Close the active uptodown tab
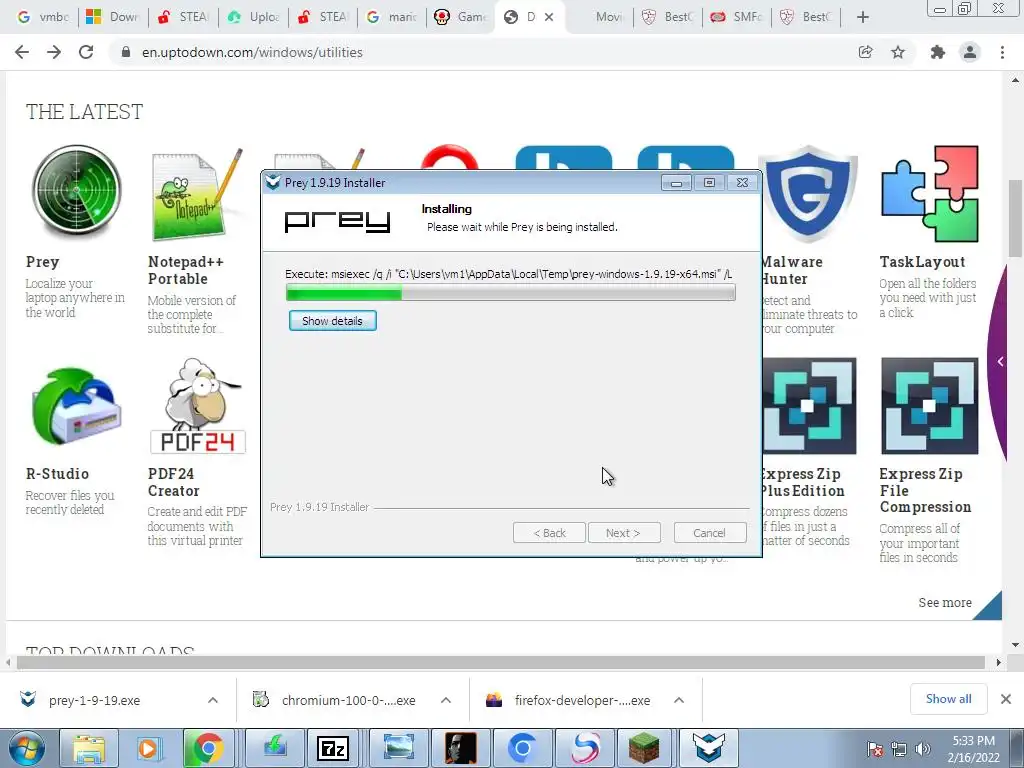 pos(549,17)
